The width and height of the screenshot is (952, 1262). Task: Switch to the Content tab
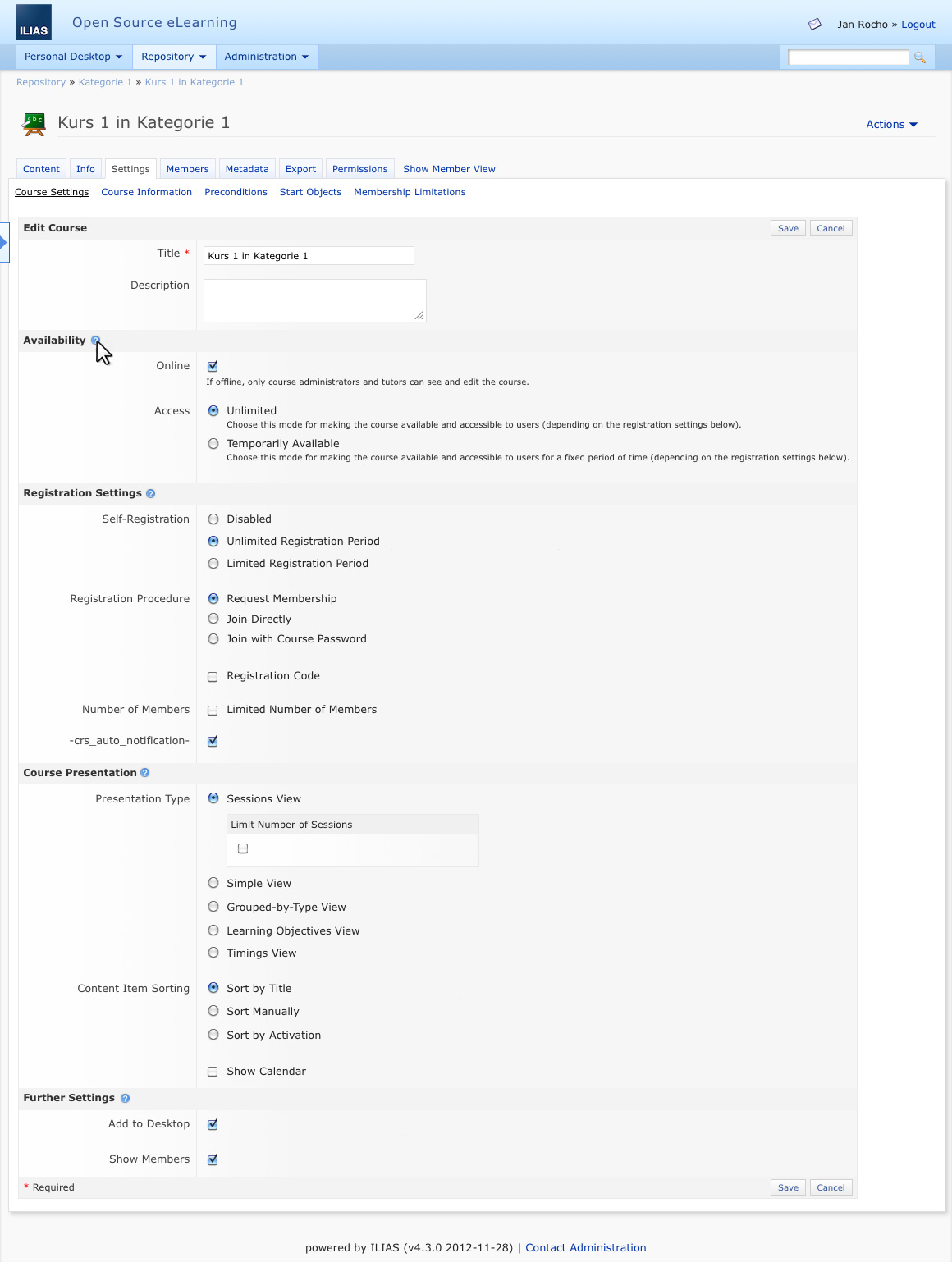pos(41,169)
